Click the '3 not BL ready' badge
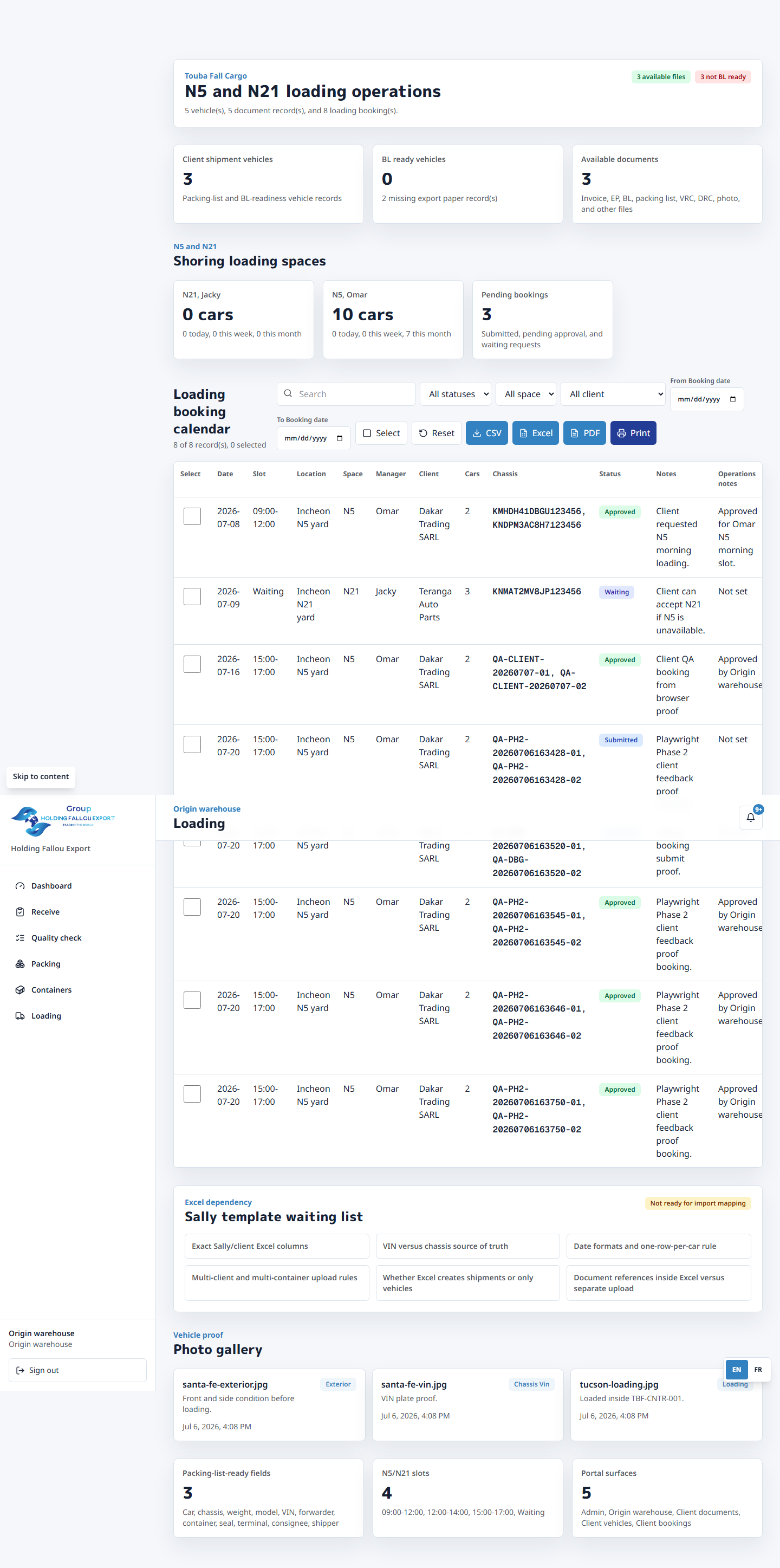Viewport: 780px width, 1568px height. point(723,77)
